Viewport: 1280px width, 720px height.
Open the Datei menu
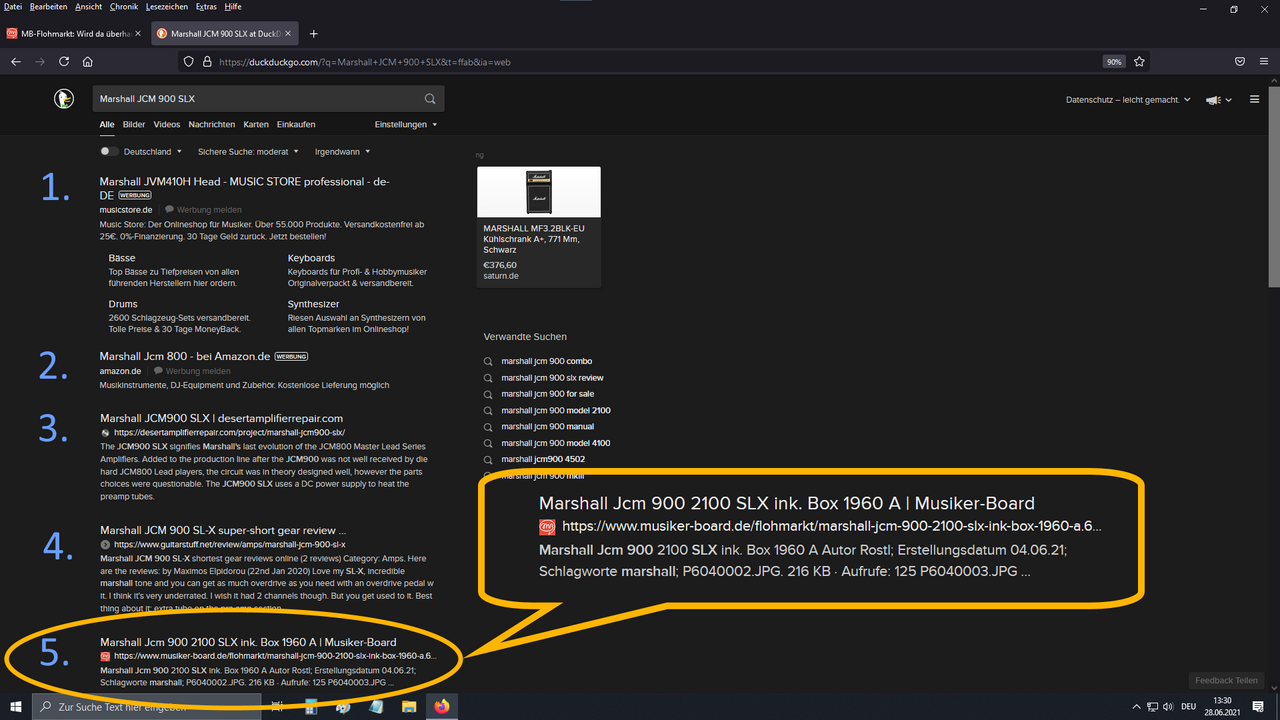click(13, 6)
